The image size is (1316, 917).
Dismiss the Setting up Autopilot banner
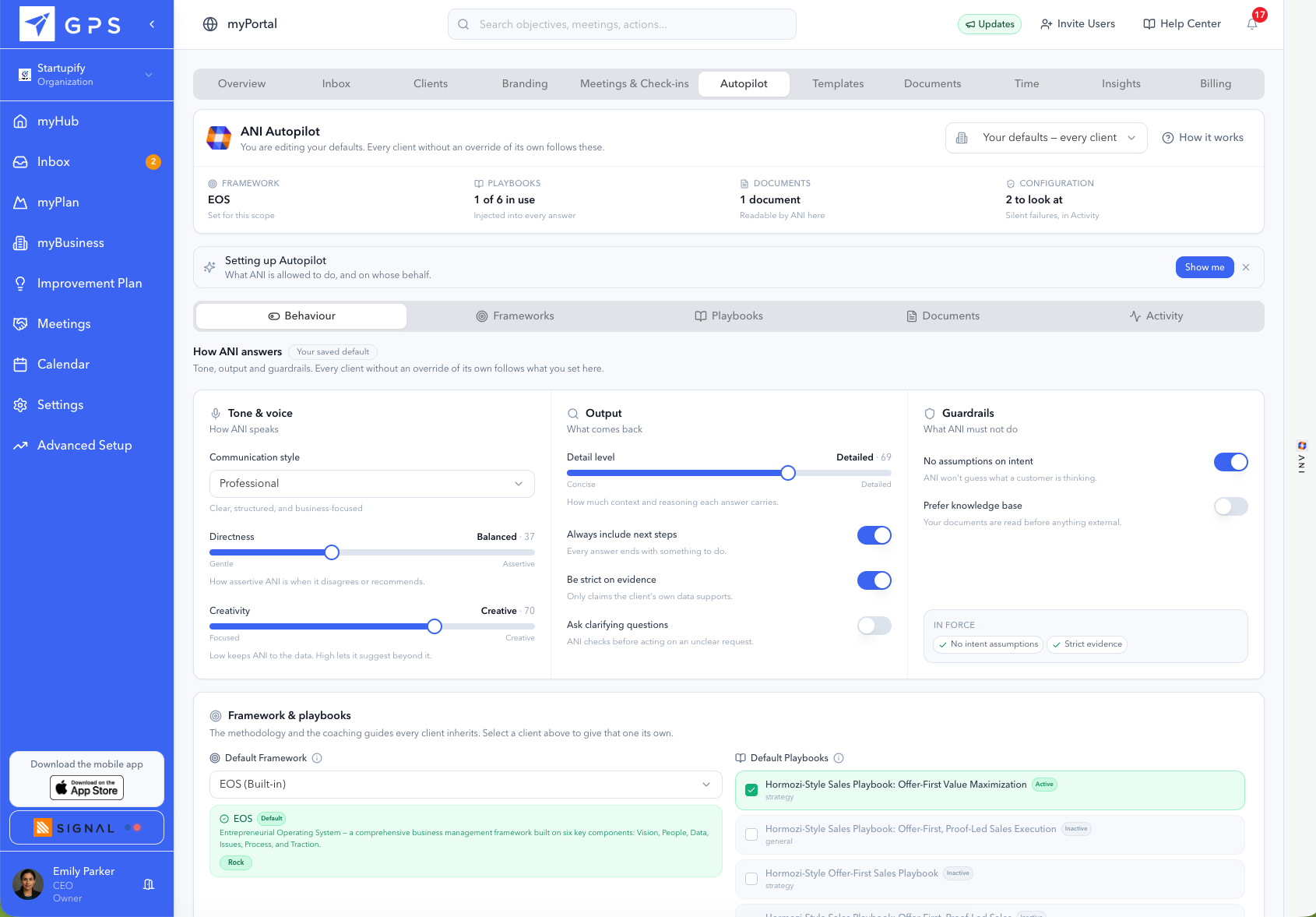[x=1246, y=267]
